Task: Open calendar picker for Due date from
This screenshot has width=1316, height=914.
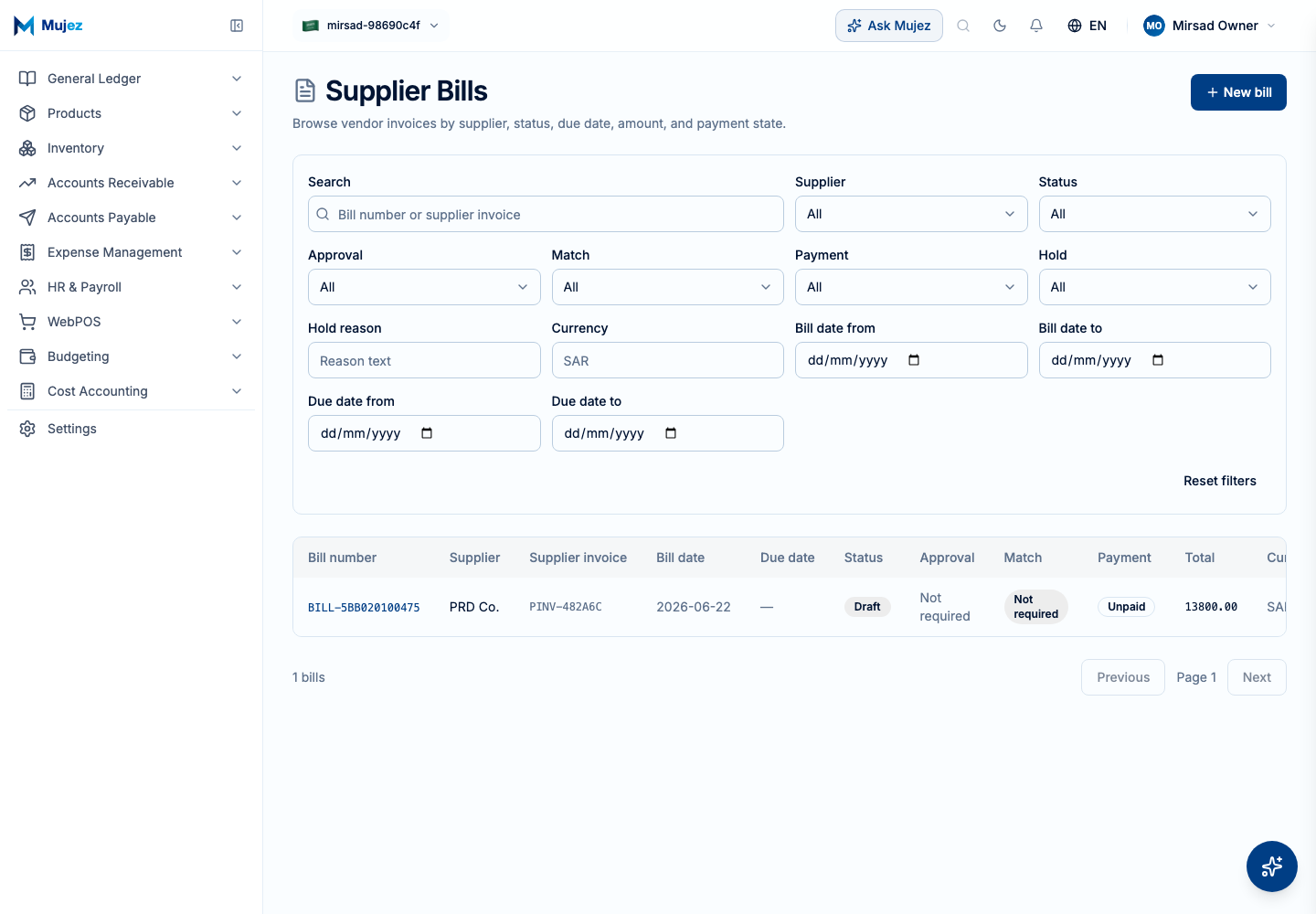Action: coord(427,433)
